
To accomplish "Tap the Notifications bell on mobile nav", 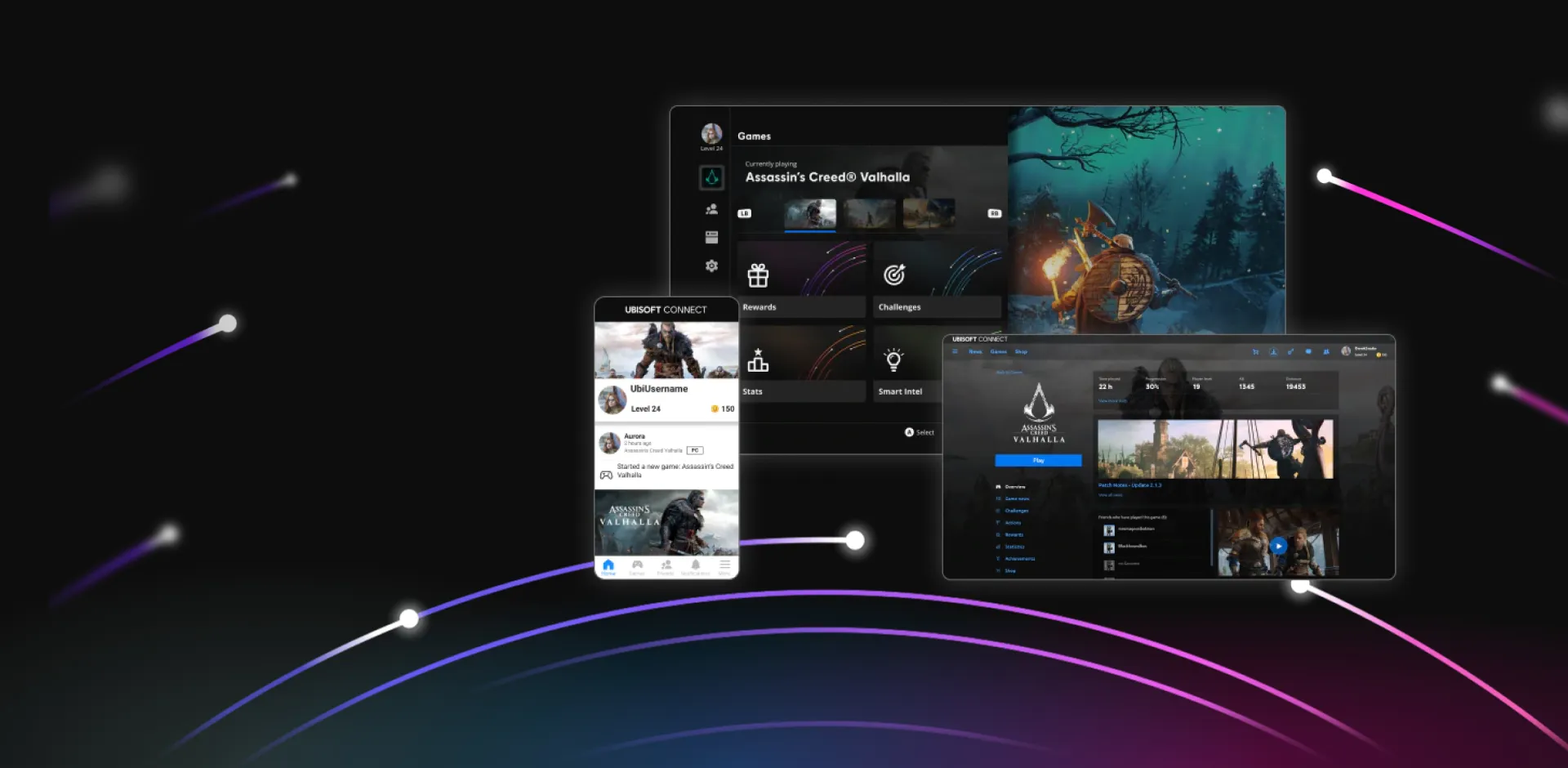I will 696,564.
